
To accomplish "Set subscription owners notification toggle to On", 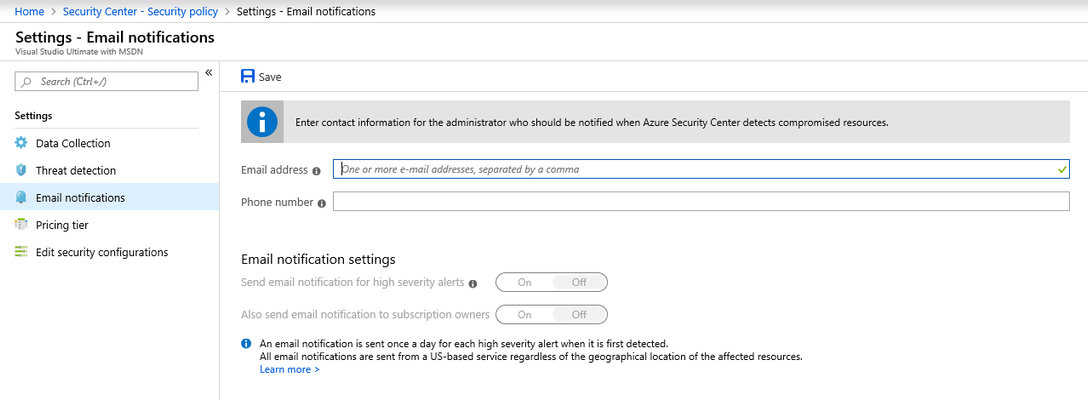I will [x=525, y=315].
